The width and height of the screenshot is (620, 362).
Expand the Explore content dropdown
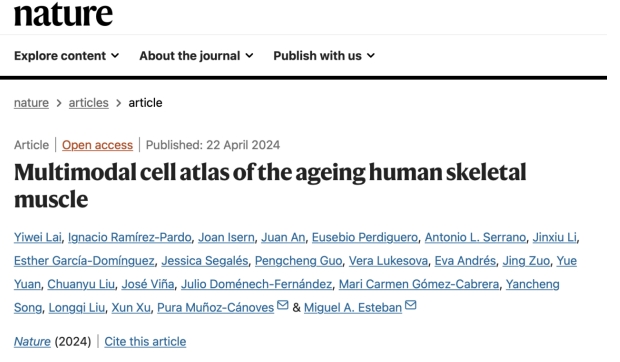(66, 56)
